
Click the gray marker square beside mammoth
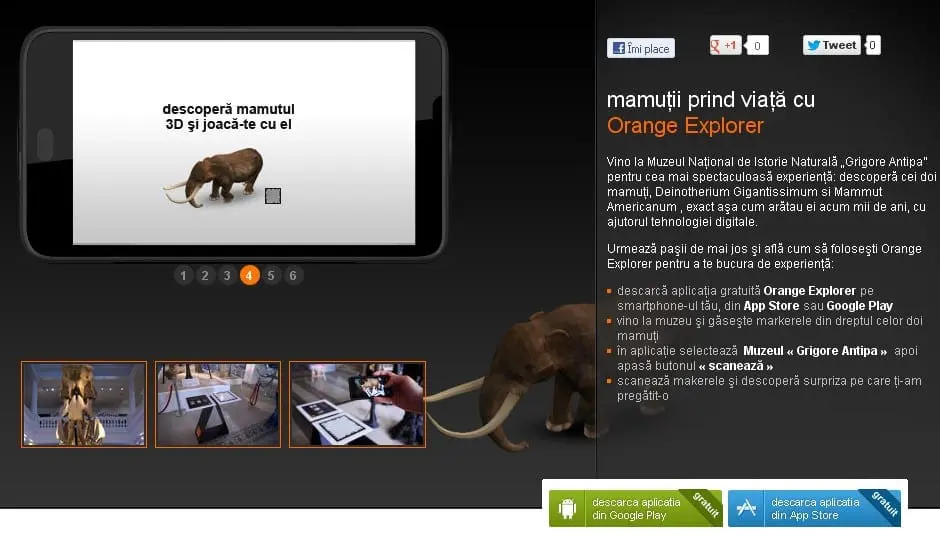[273, 196]
